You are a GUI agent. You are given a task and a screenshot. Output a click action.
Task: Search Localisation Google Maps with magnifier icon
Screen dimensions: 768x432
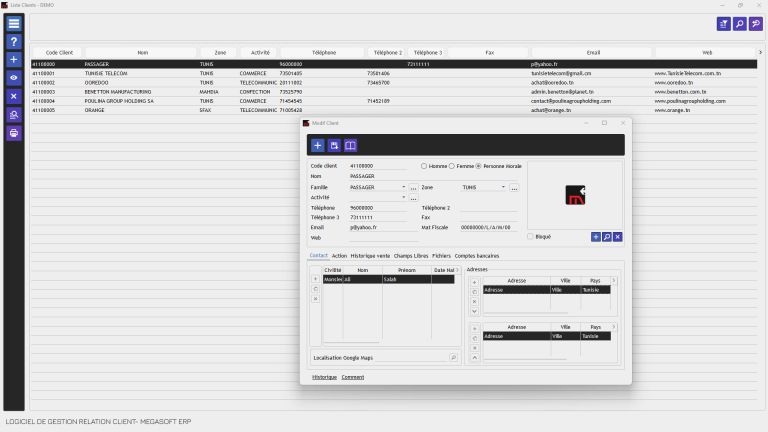(454, 358)
